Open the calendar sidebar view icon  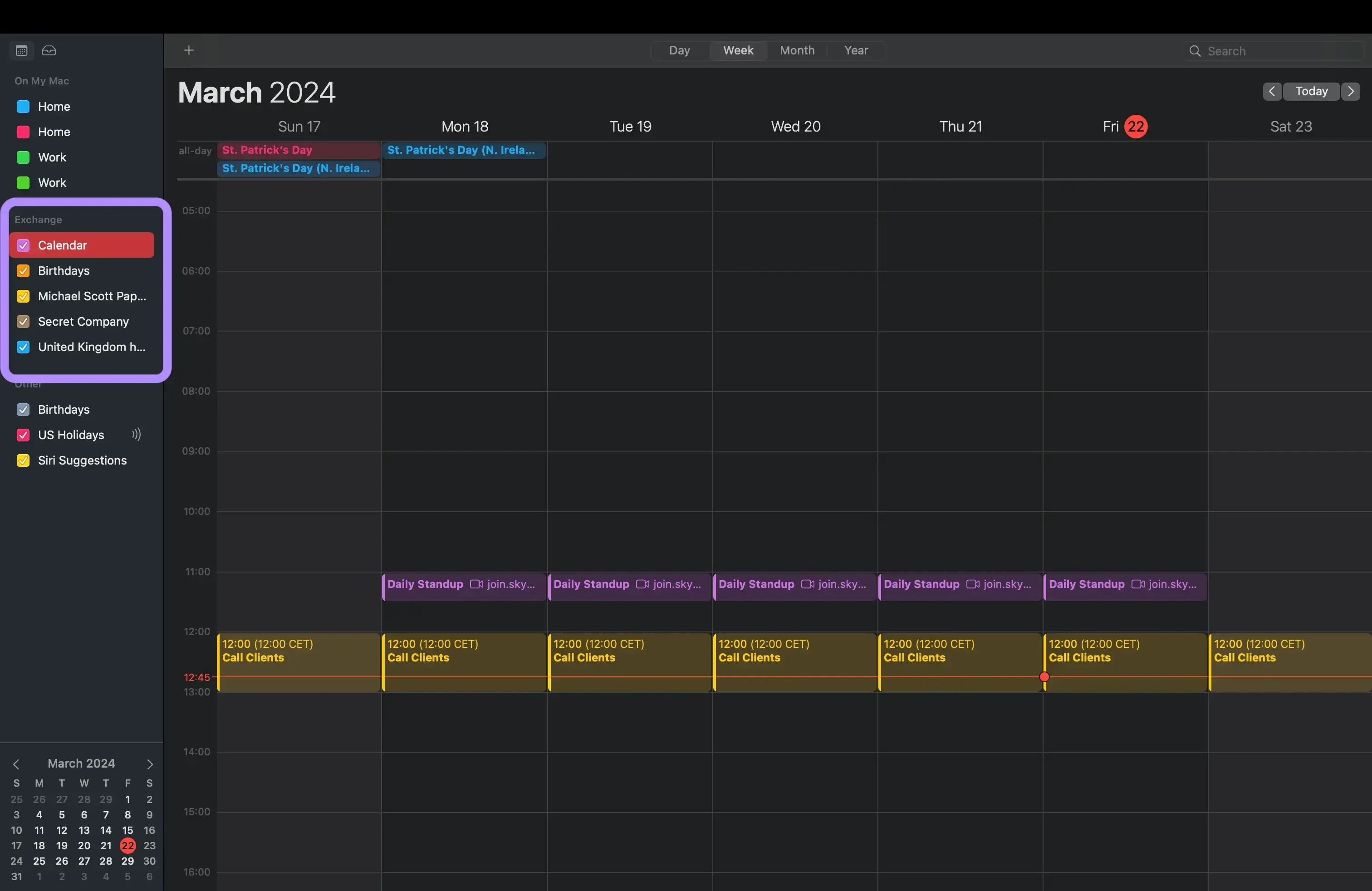pos(21,51)
